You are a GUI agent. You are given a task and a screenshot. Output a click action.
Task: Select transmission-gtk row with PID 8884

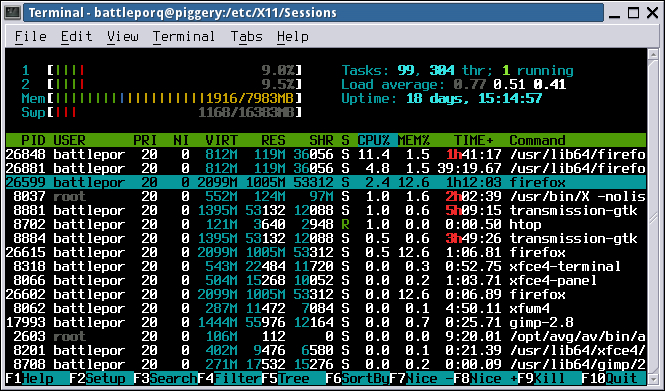coord(326,238)
